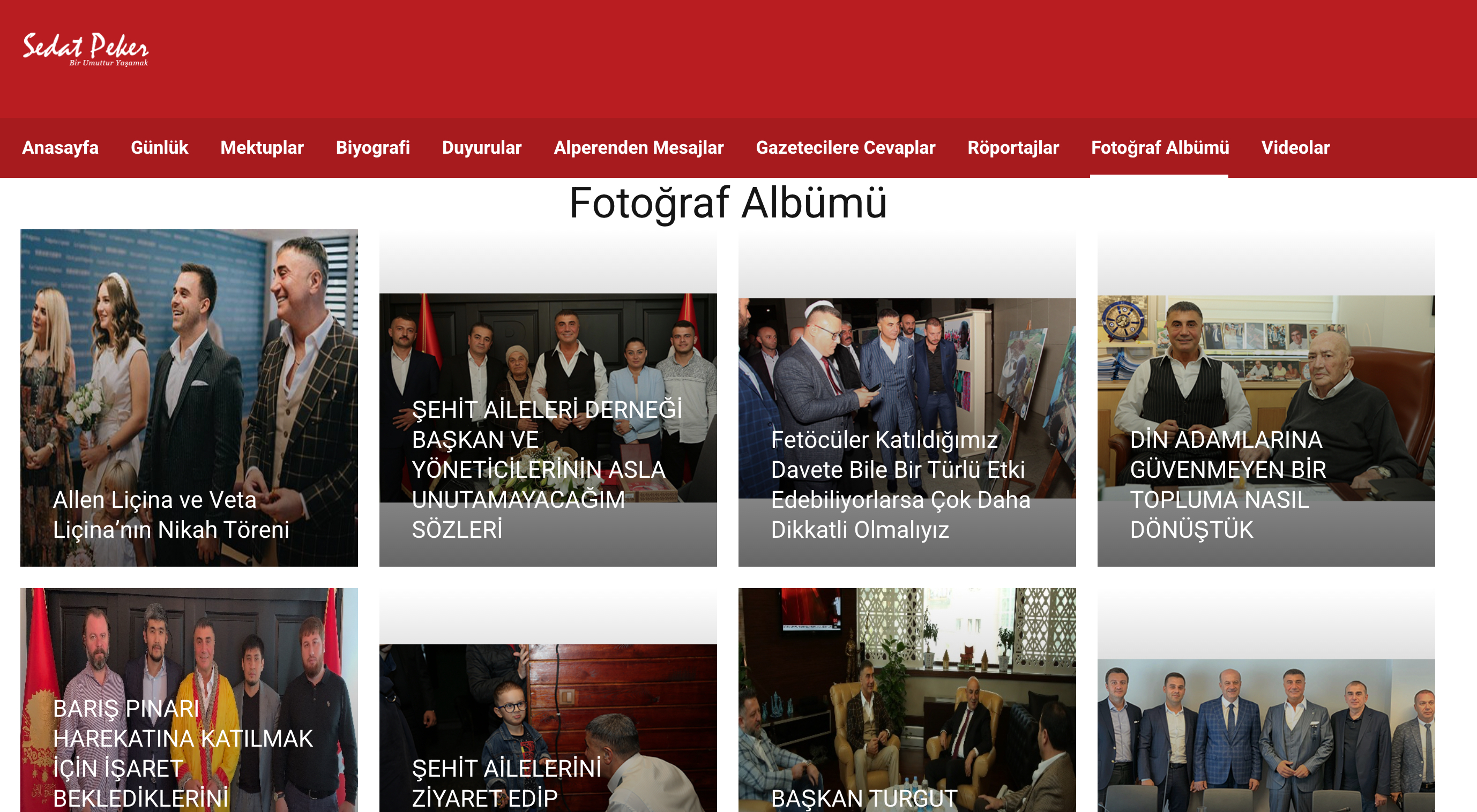The height and width of the screenshot is (812, 1477).
Task: Open the Din Adamlarına Güvenmeyen album
Action: coord(1228,484)
